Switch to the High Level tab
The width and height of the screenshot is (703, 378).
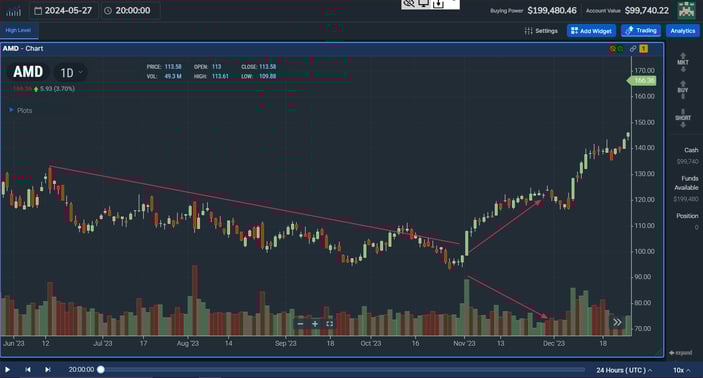point(18,30)
